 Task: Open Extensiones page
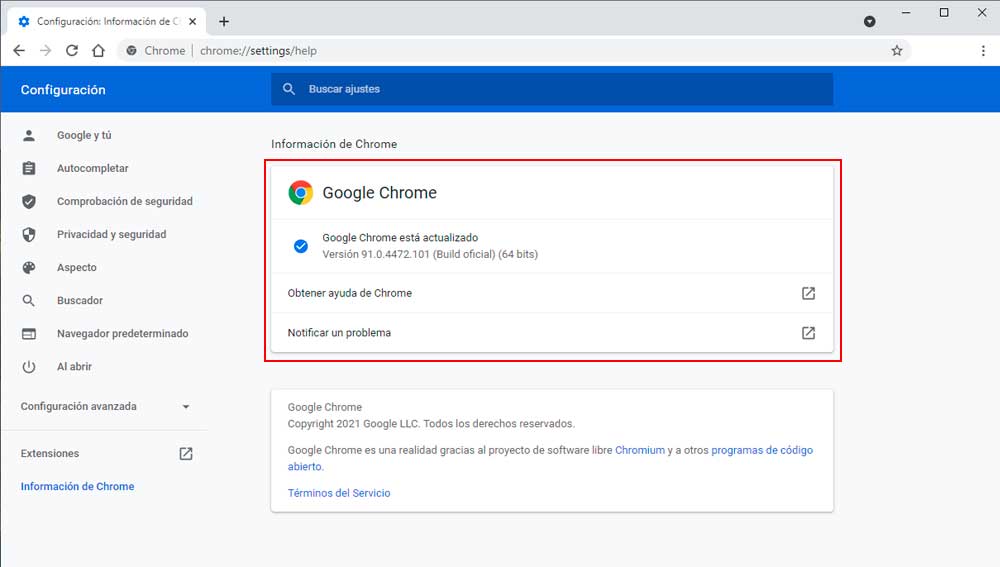coord(50,453)
